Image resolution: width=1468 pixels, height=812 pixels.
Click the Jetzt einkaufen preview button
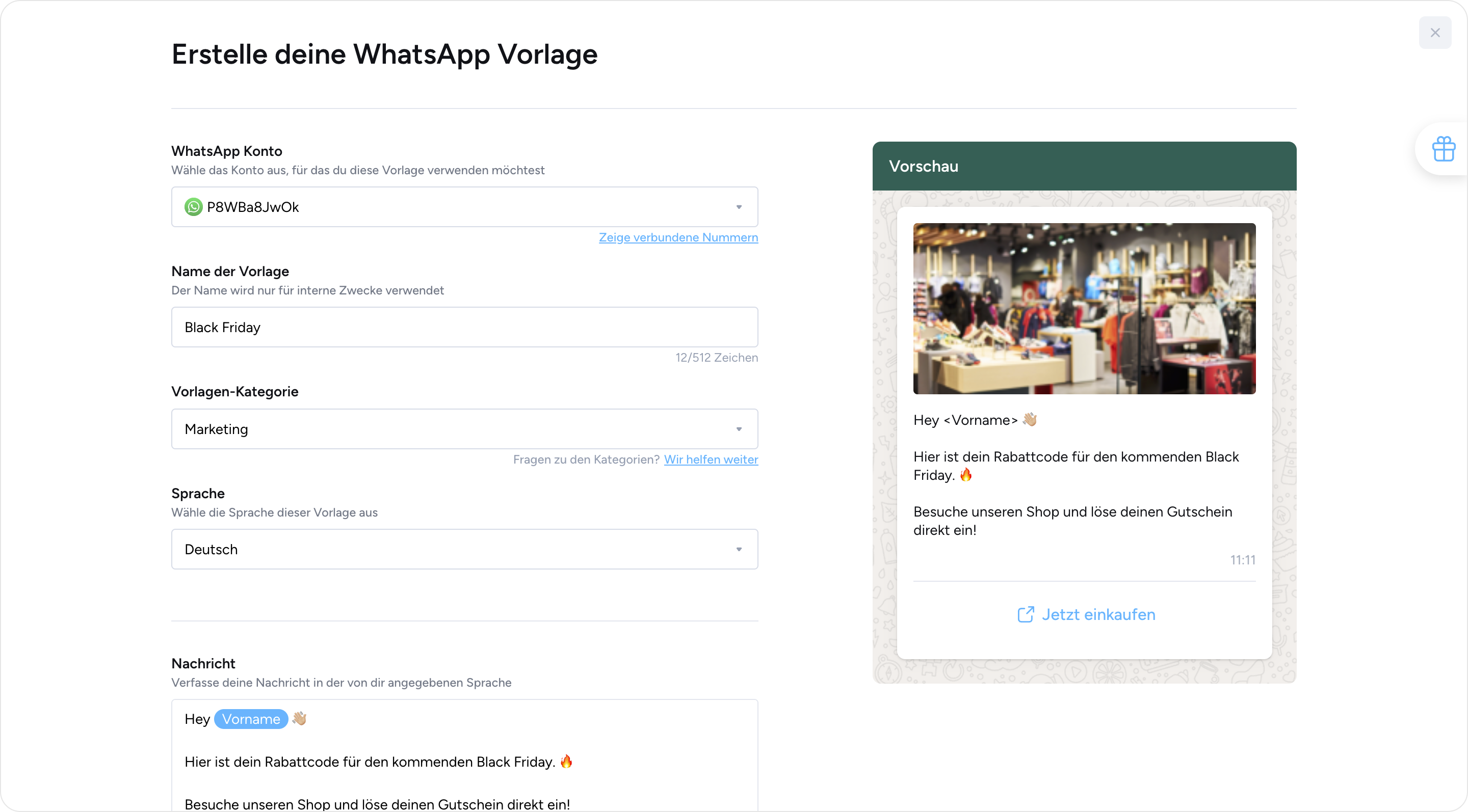1097,614
